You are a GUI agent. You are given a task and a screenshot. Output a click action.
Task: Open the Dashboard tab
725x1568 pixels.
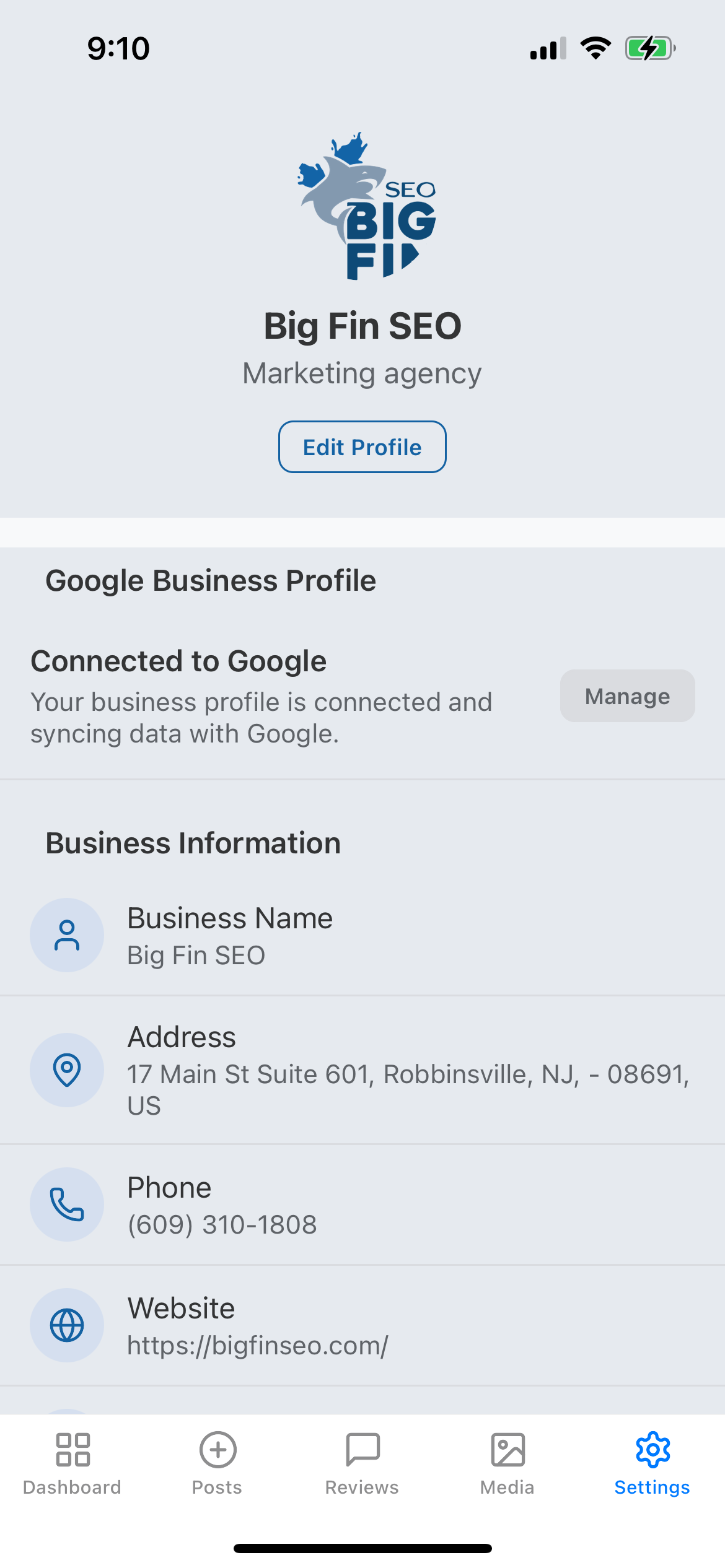[72, 1463]
